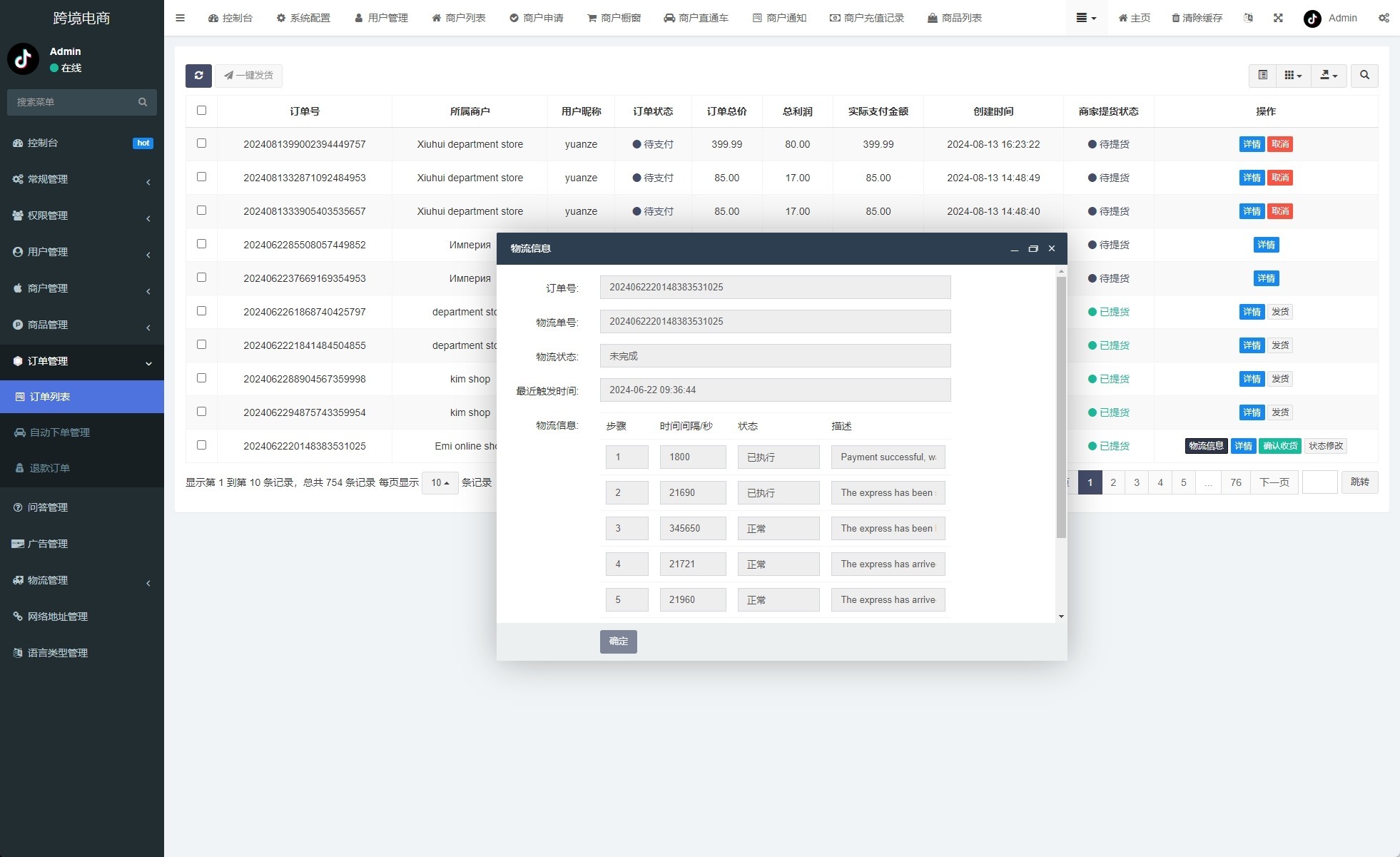The image size is (1400, 857).
Task: Click page 76 pagination link
Action: tap(1237, 483)
